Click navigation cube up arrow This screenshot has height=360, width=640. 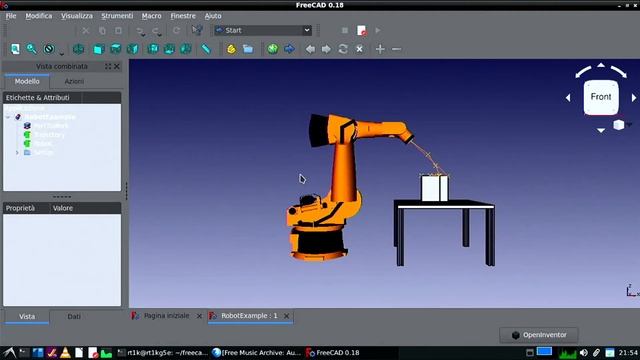(601, 65)
